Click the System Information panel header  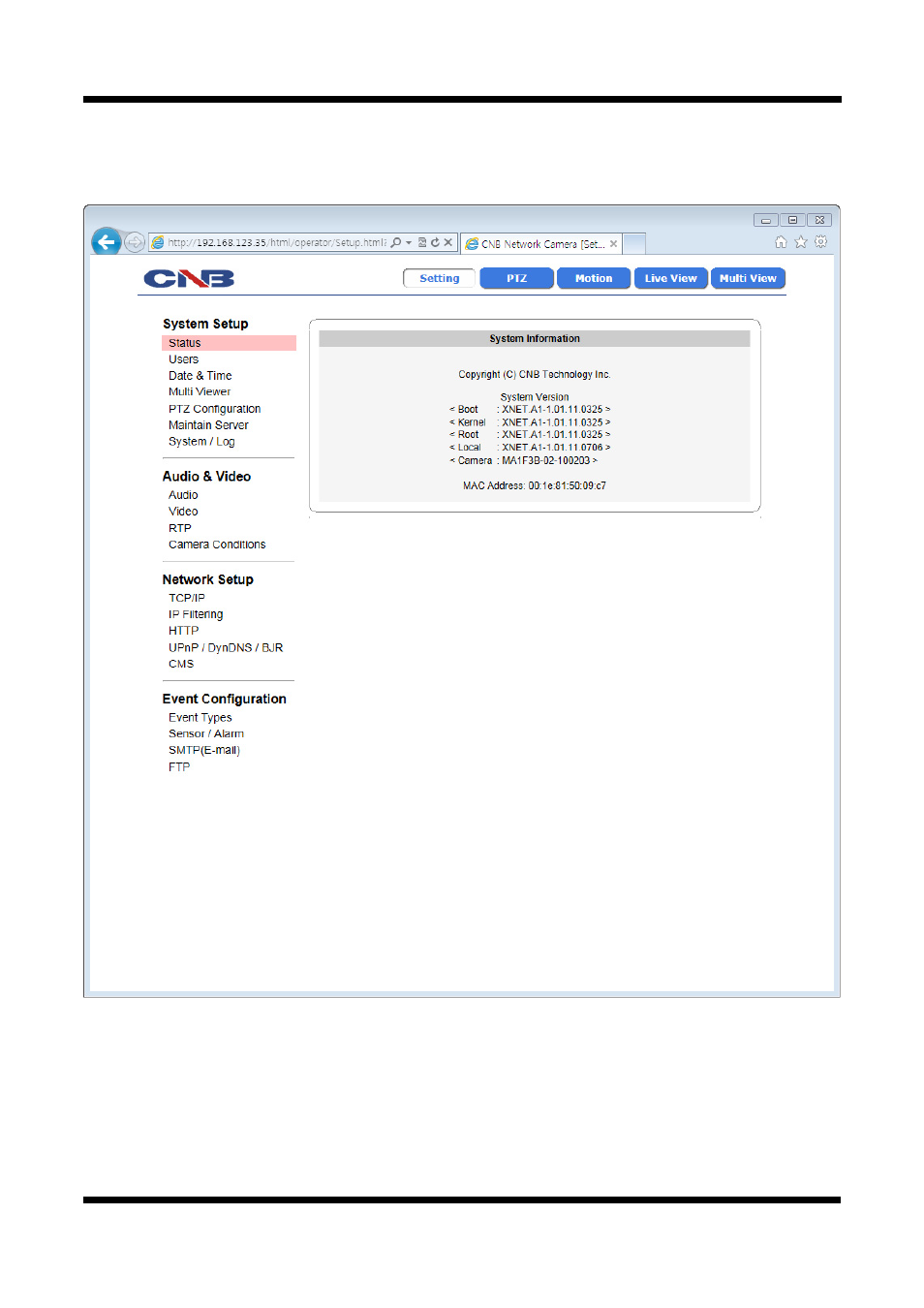[535, 339]
